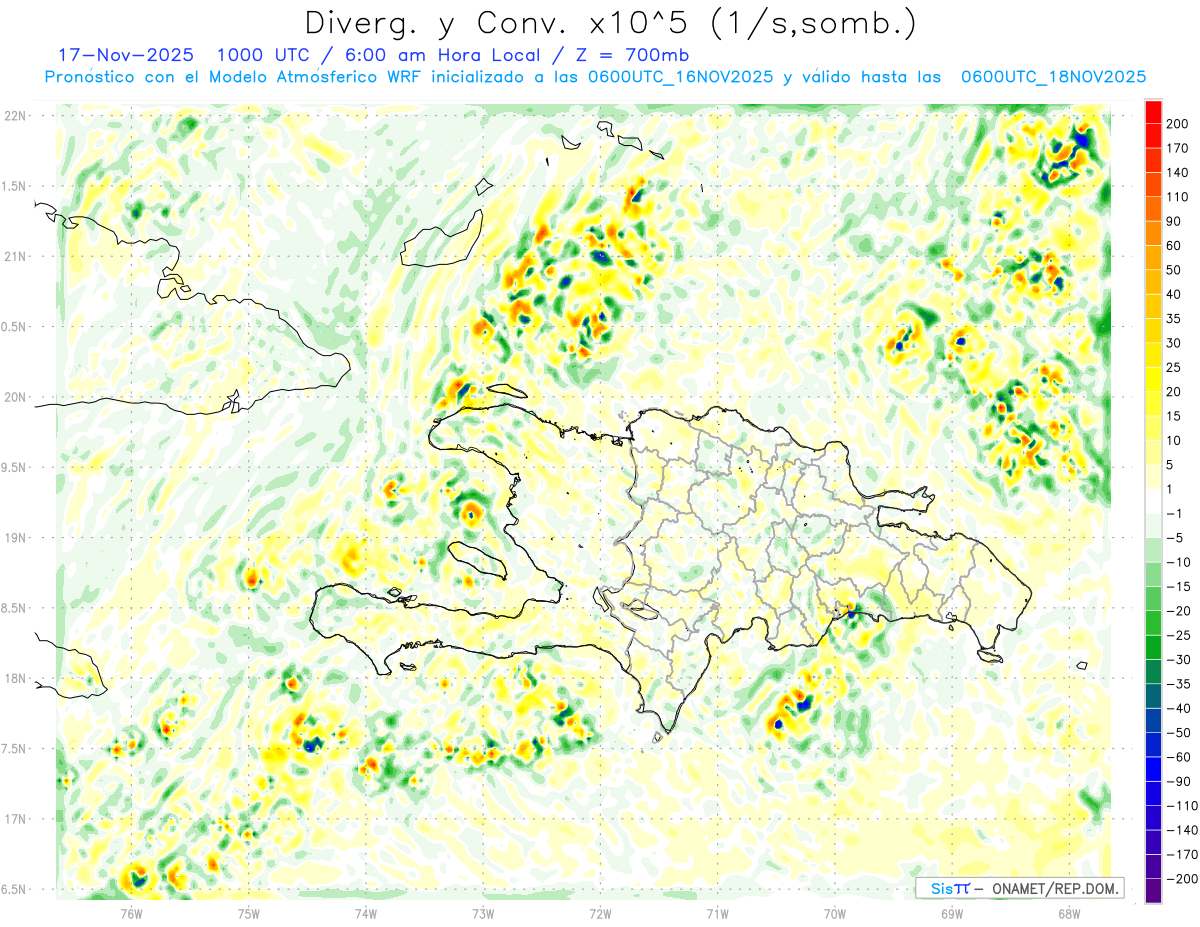The height and width of the screenshot is (927, 1200).
Task: Click the '-170' colorbar value
Action: (x=1180, y=855)
